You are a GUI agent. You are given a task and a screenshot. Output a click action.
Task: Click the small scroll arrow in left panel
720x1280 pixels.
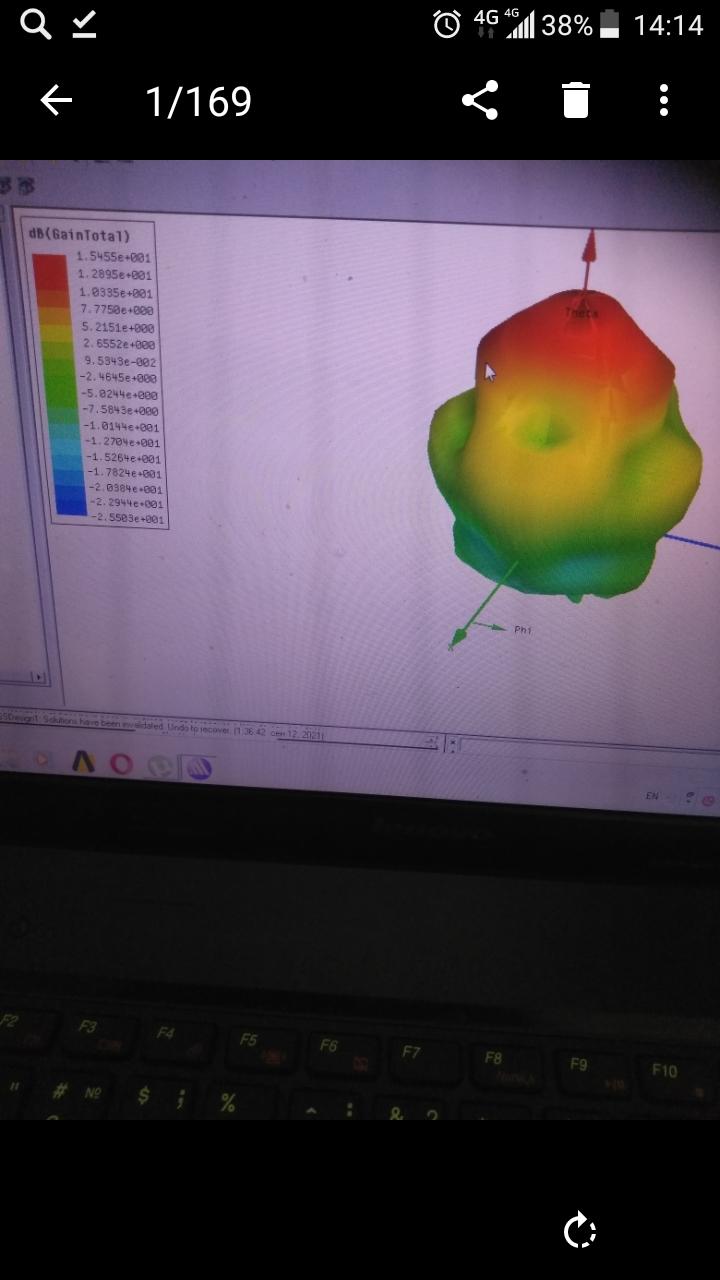[39, 677]
